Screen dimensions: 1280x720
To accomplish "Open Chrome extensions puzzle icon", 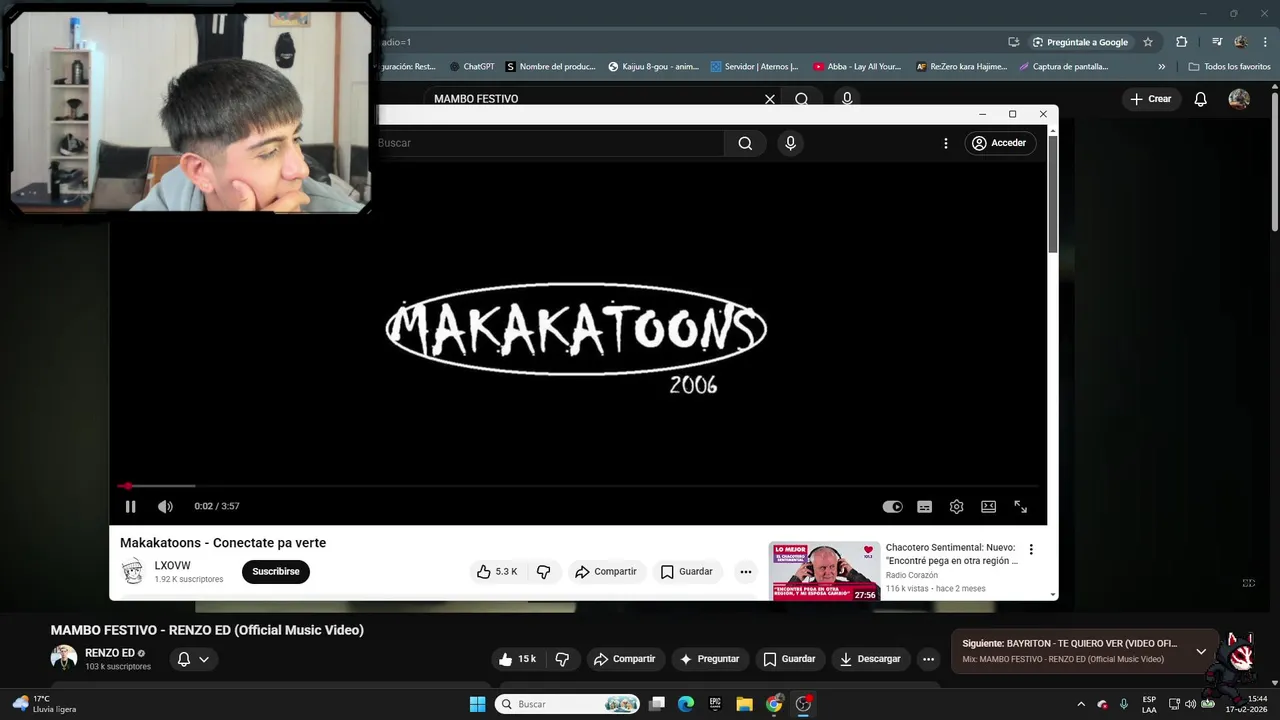I will [1182, 42].
